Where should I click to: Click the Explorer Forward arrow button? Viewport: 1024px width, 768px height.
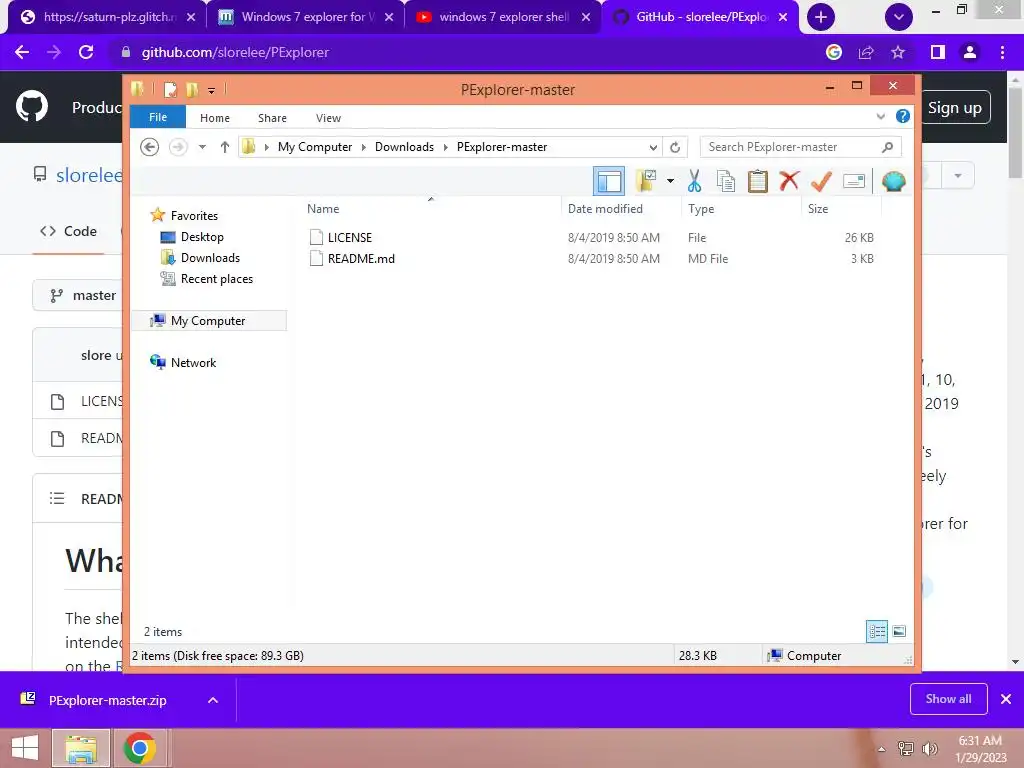click(178, 147)
